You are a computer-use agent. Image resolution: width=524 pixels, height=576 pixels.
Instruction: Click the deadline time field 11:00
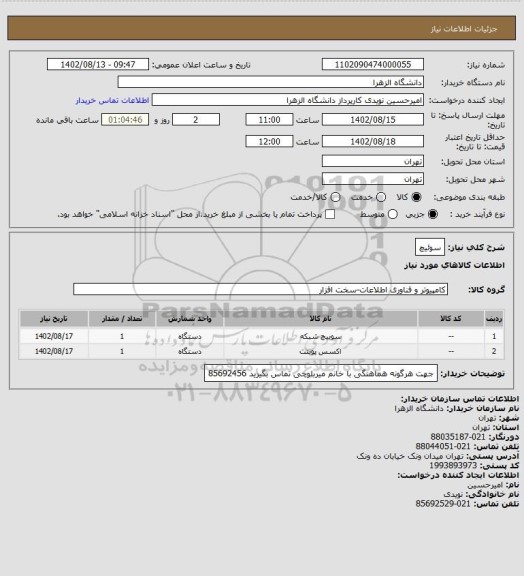[x=269, y=120]
